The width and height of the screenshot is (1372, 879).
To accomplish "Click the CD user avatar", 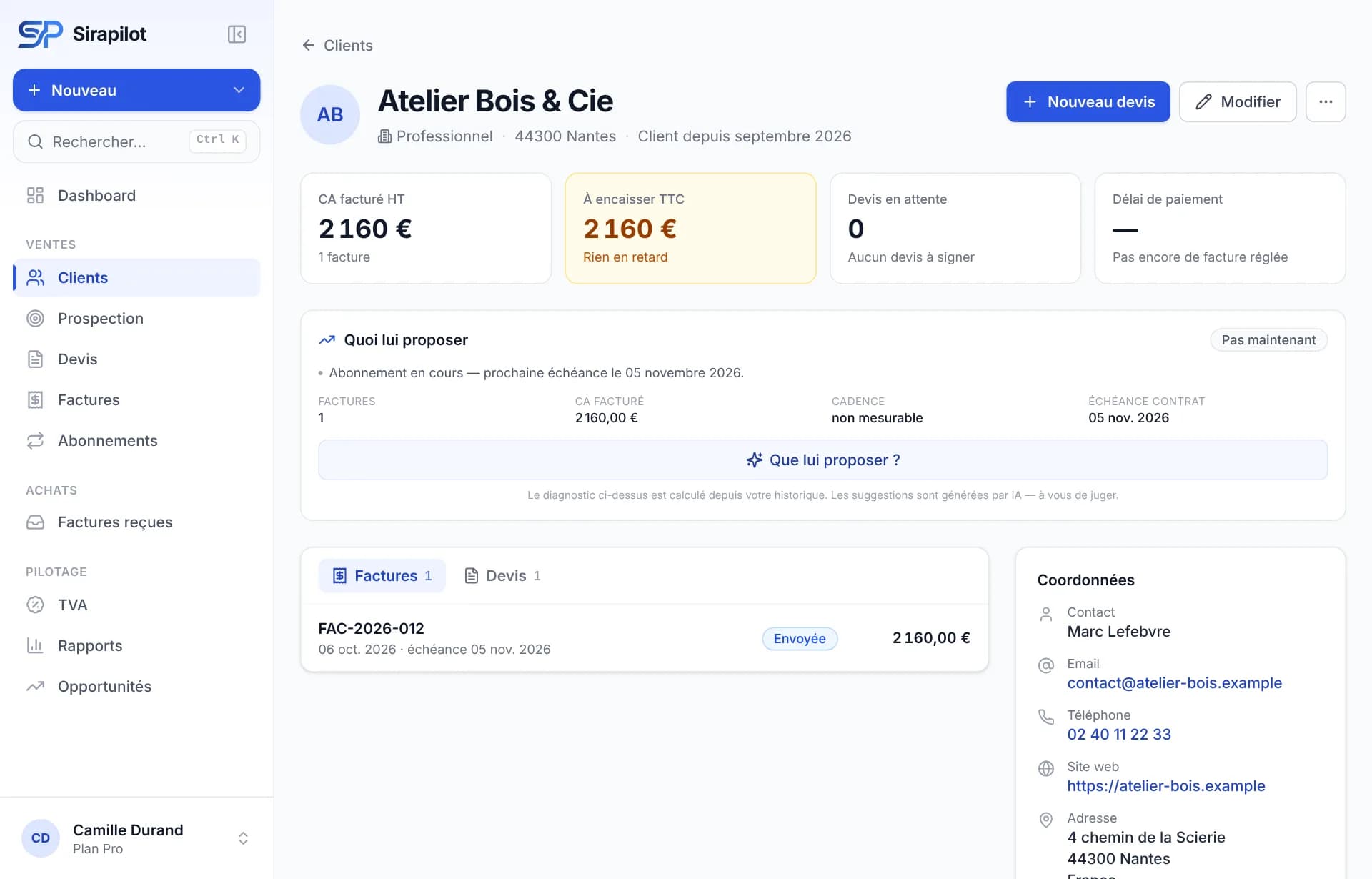I will pos(41,838).
